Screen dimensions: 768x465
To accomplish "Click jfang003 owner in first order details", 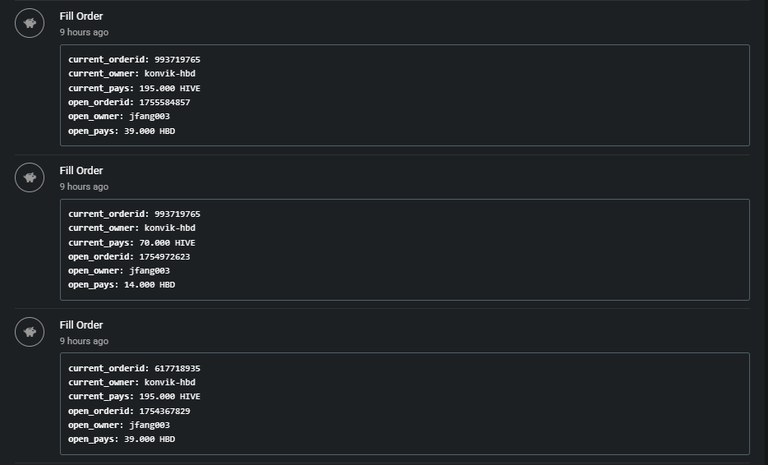I will tap(149, 116).
